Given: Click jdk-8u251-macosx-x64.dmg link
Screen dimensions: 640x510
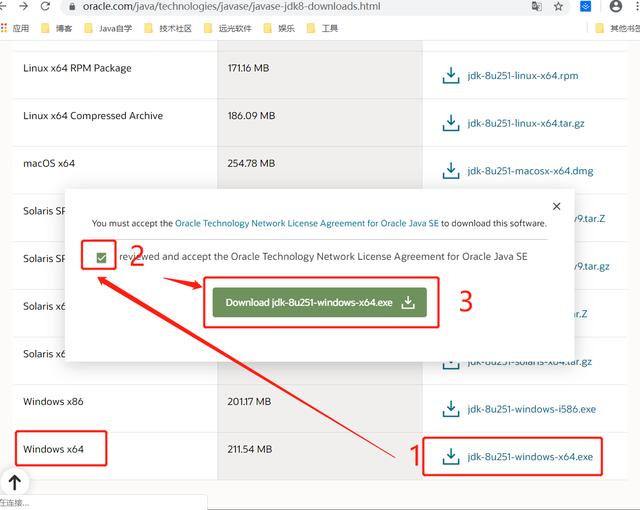Looking at the screenshot, I should click(x=530, y=171).
